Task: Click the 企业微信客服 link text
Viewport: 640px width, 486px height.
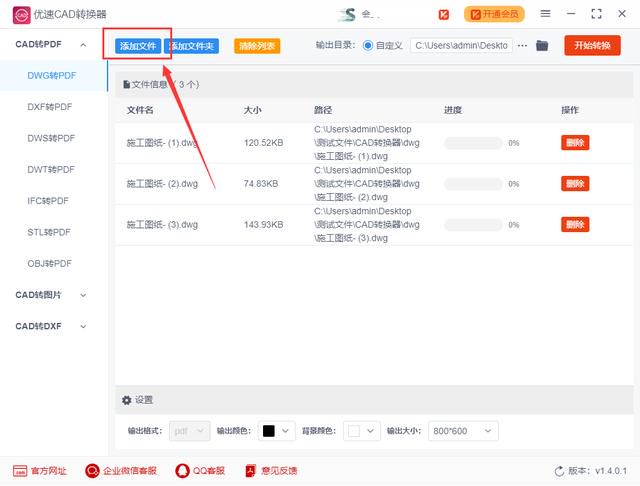Action: pyautogui.click(x=130, y=471)
